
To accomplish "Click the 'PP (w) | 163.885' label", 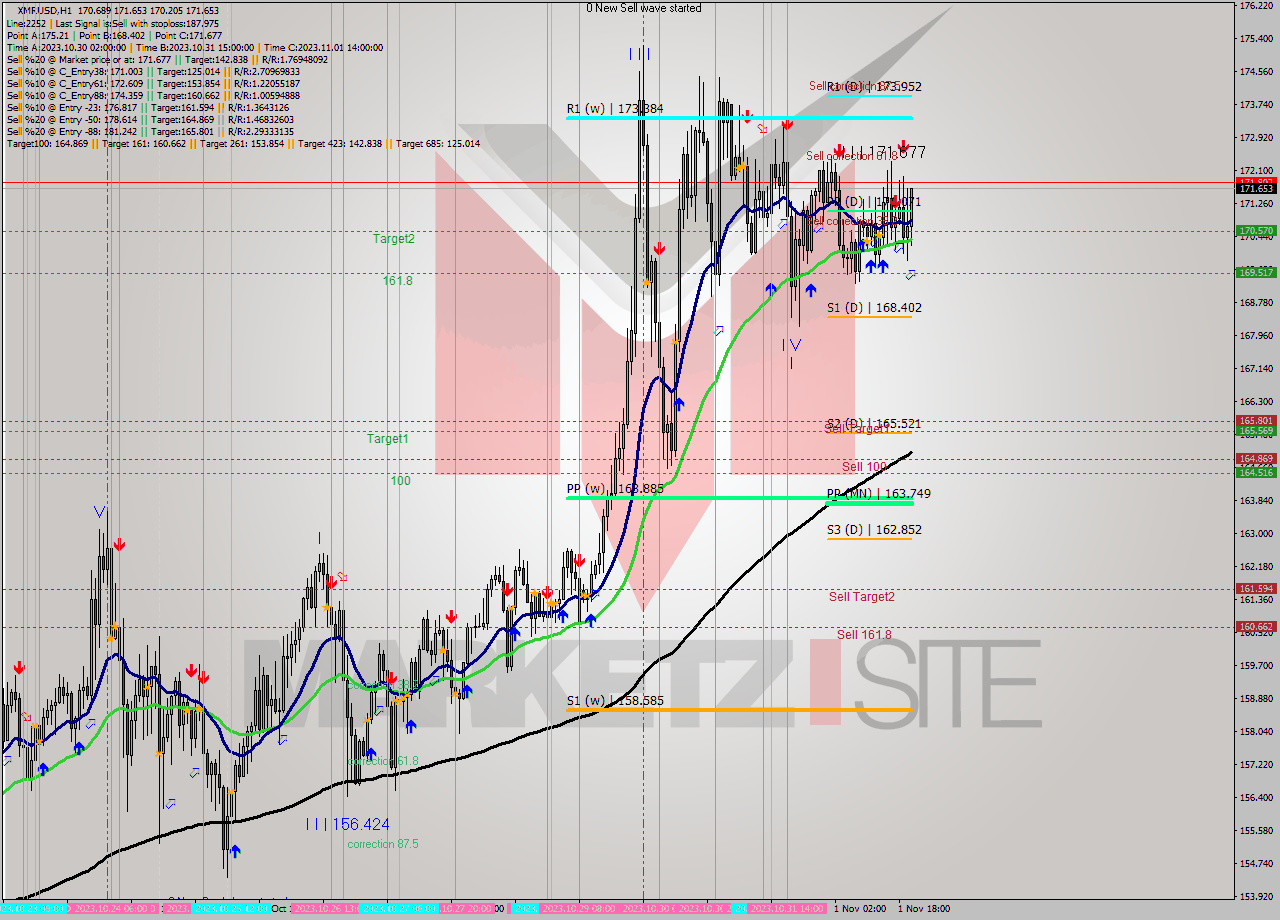I will 615,489.
